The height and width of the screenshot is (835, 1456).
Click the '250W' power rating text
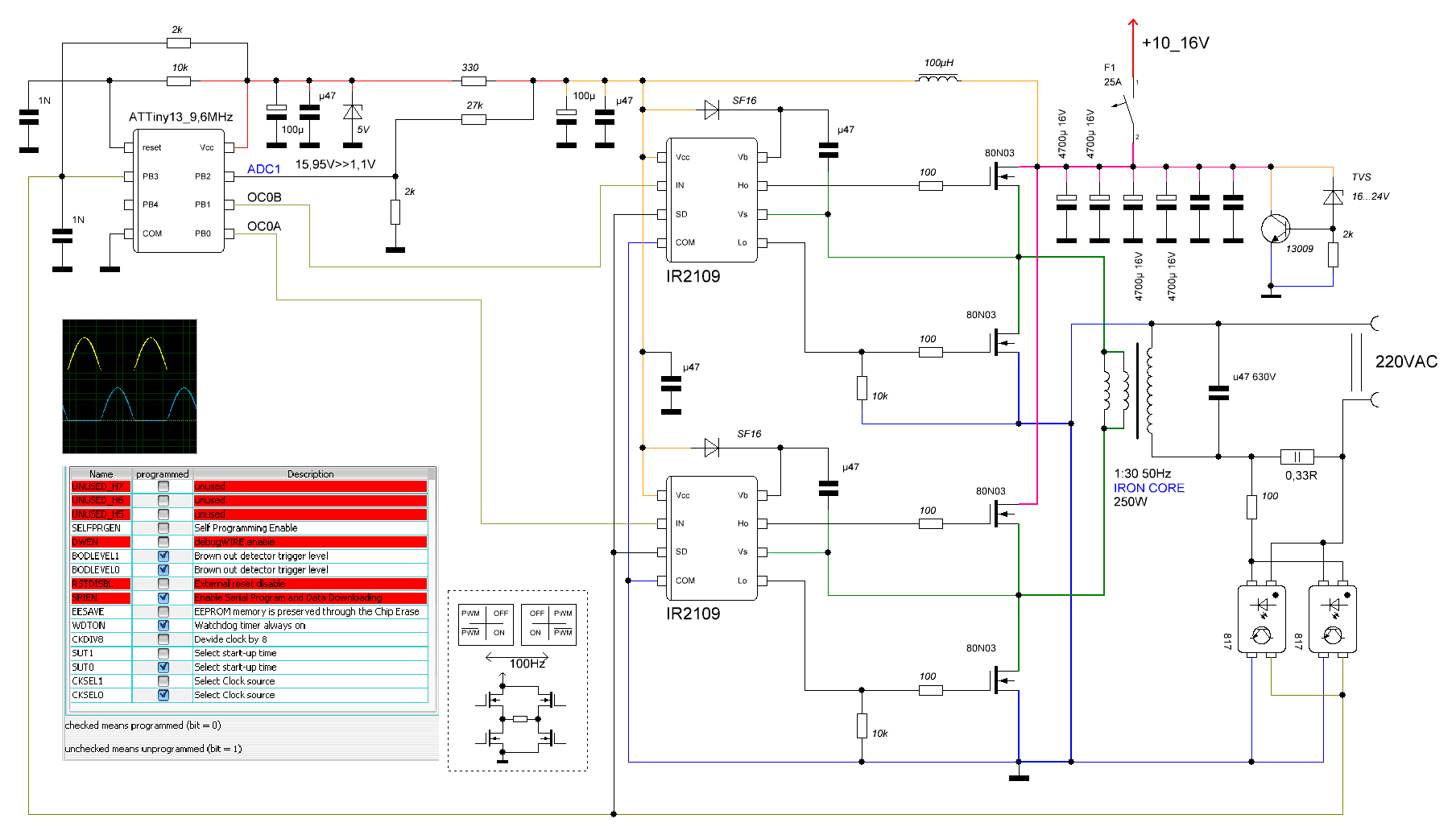(x=1131, y=502)
